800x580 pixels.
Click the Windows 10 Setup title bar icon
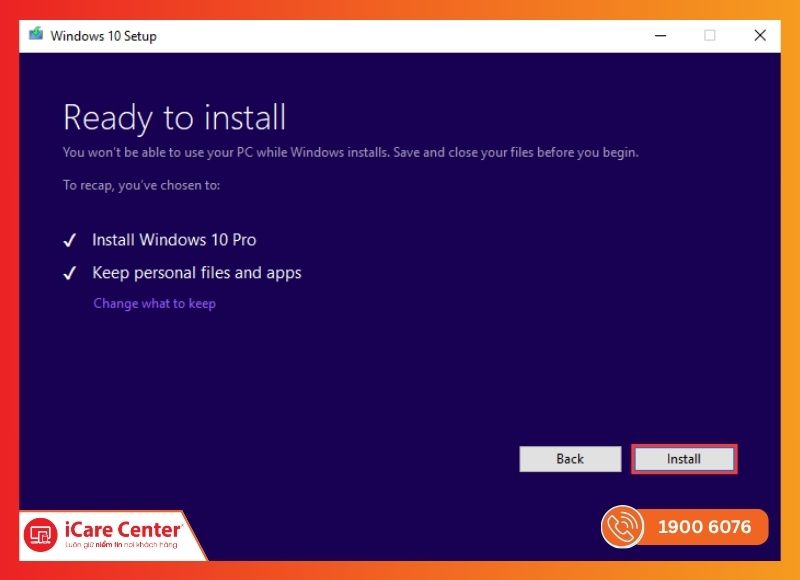click(36, 35)
